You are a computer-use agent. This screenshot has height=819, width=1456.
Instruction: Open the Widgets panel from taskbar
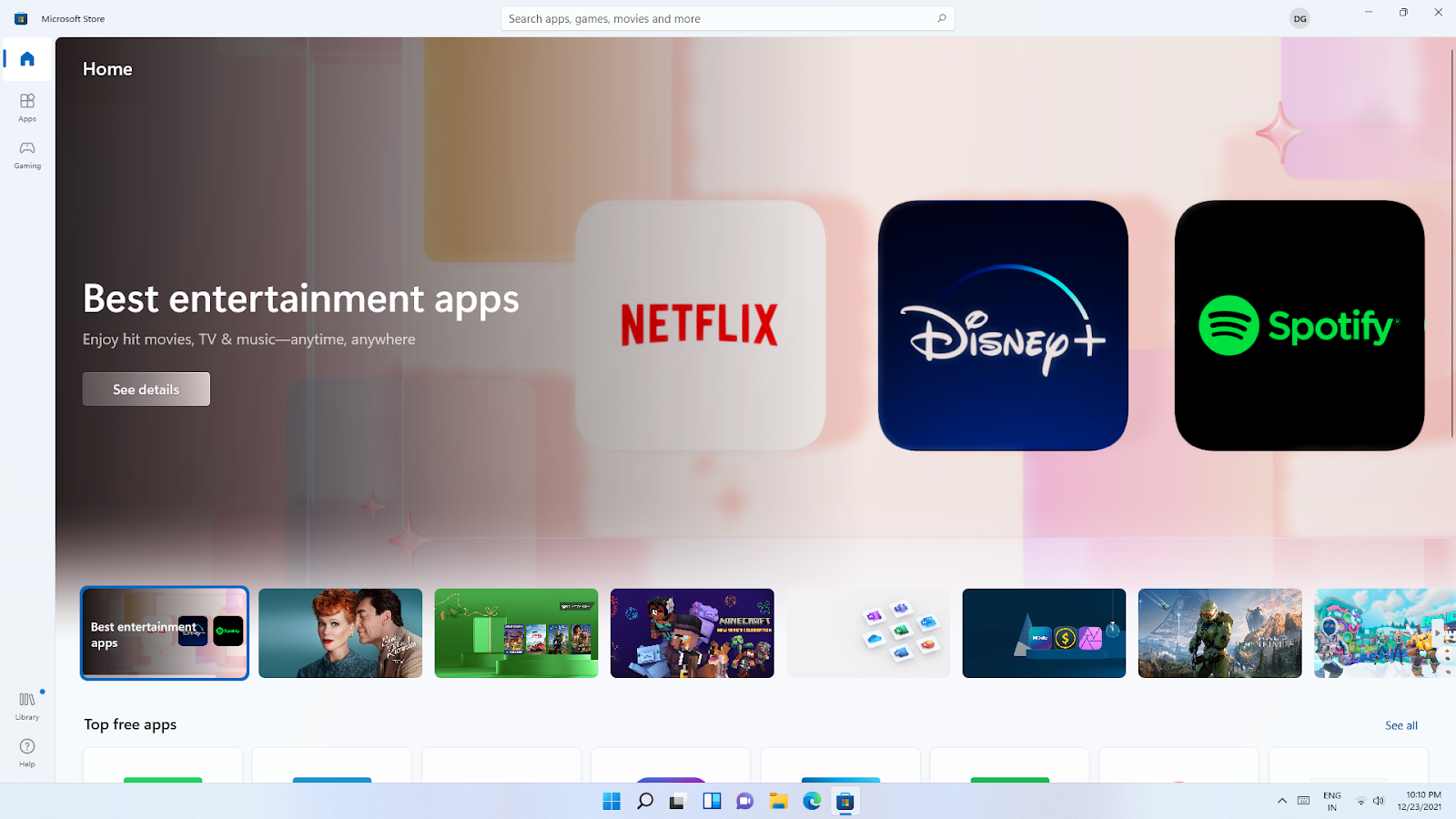[x=712, y=802]
